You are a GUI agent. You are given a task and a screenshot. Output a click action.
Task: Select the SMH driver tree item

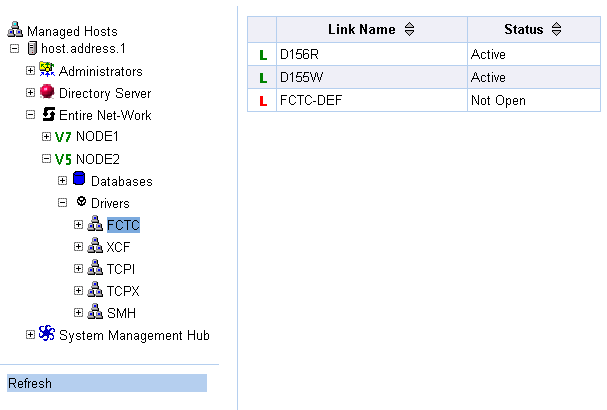pyautogui.click(x=121, y=313)
